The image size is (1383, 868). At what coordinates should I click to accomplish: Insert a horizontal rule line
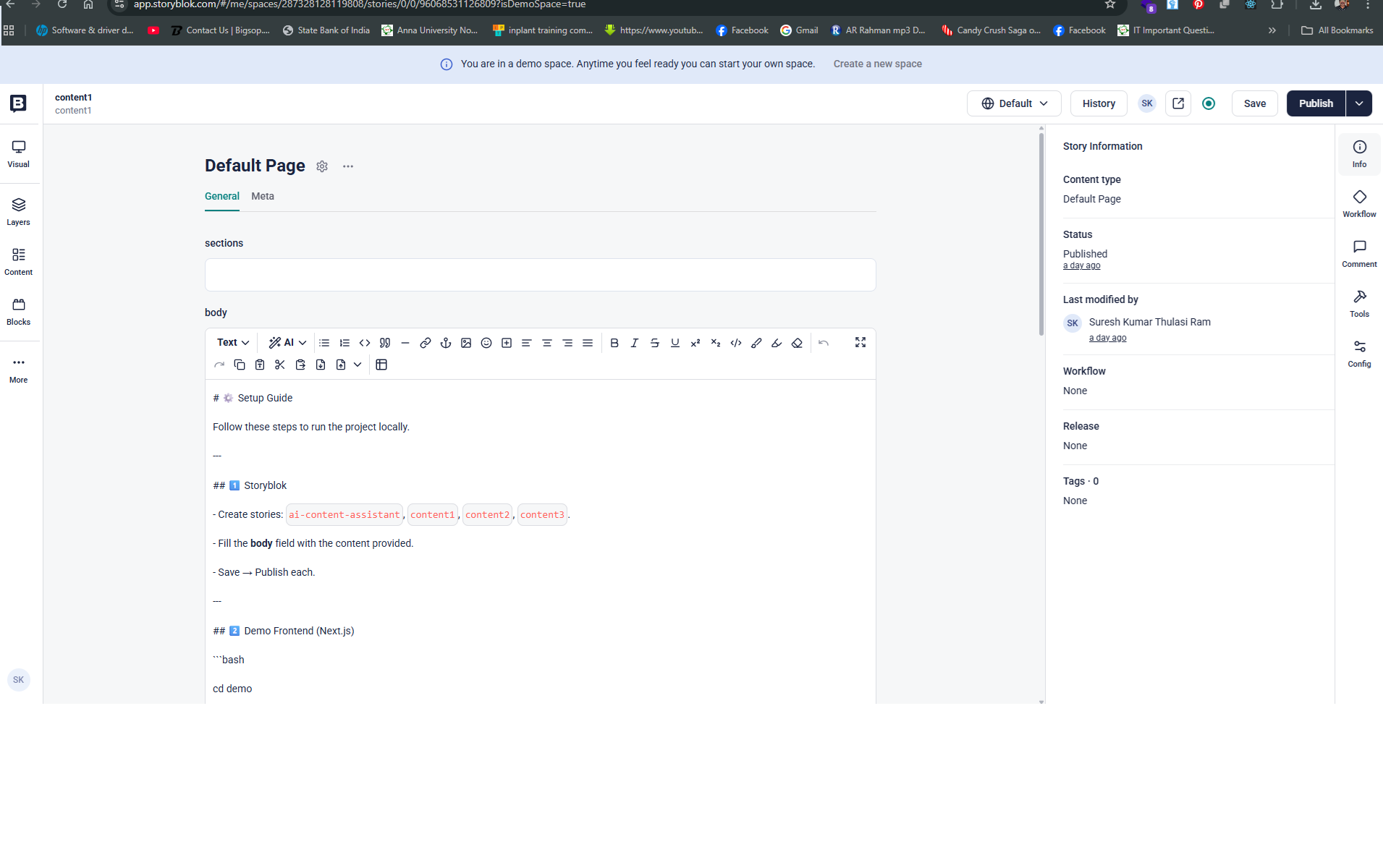pos(405,343)
